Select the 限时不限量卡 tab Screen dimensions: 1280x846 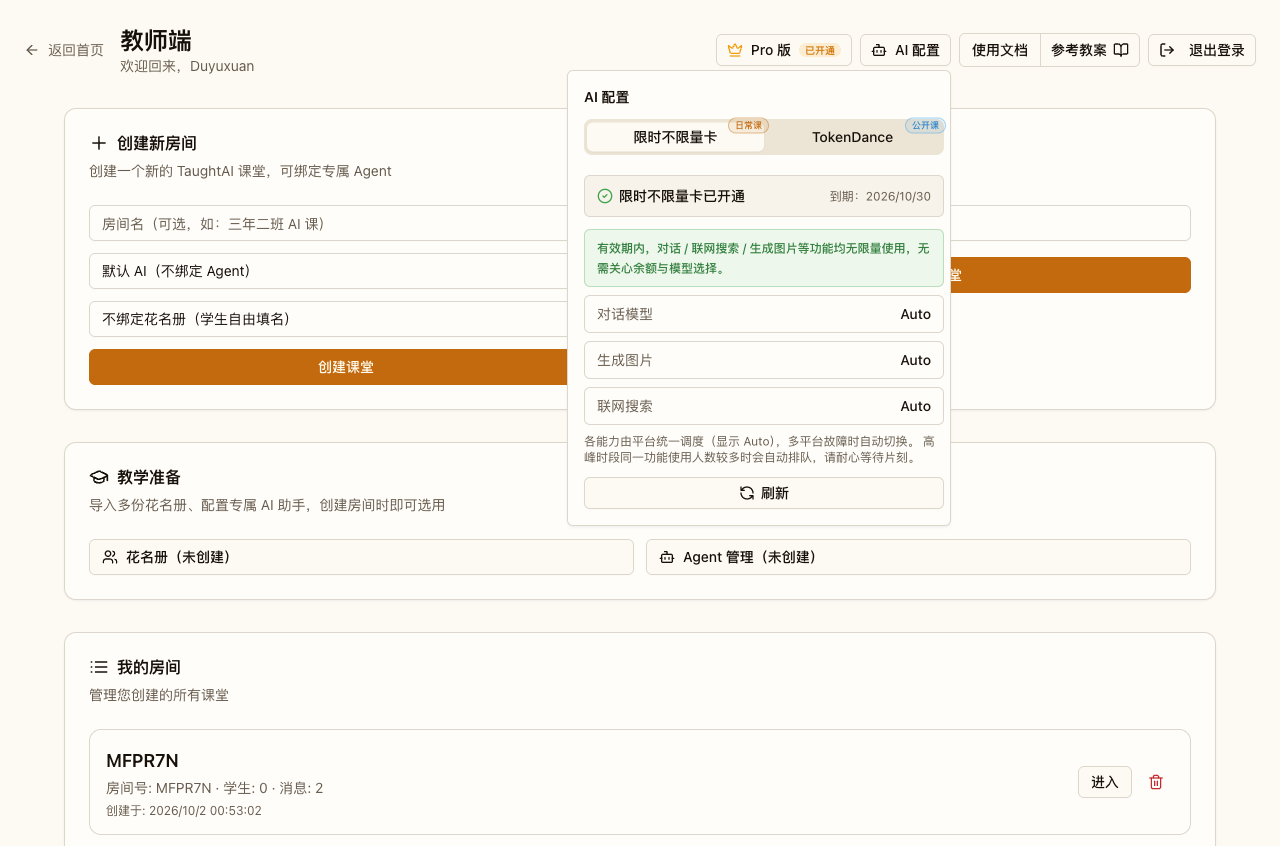click(675, 137)
